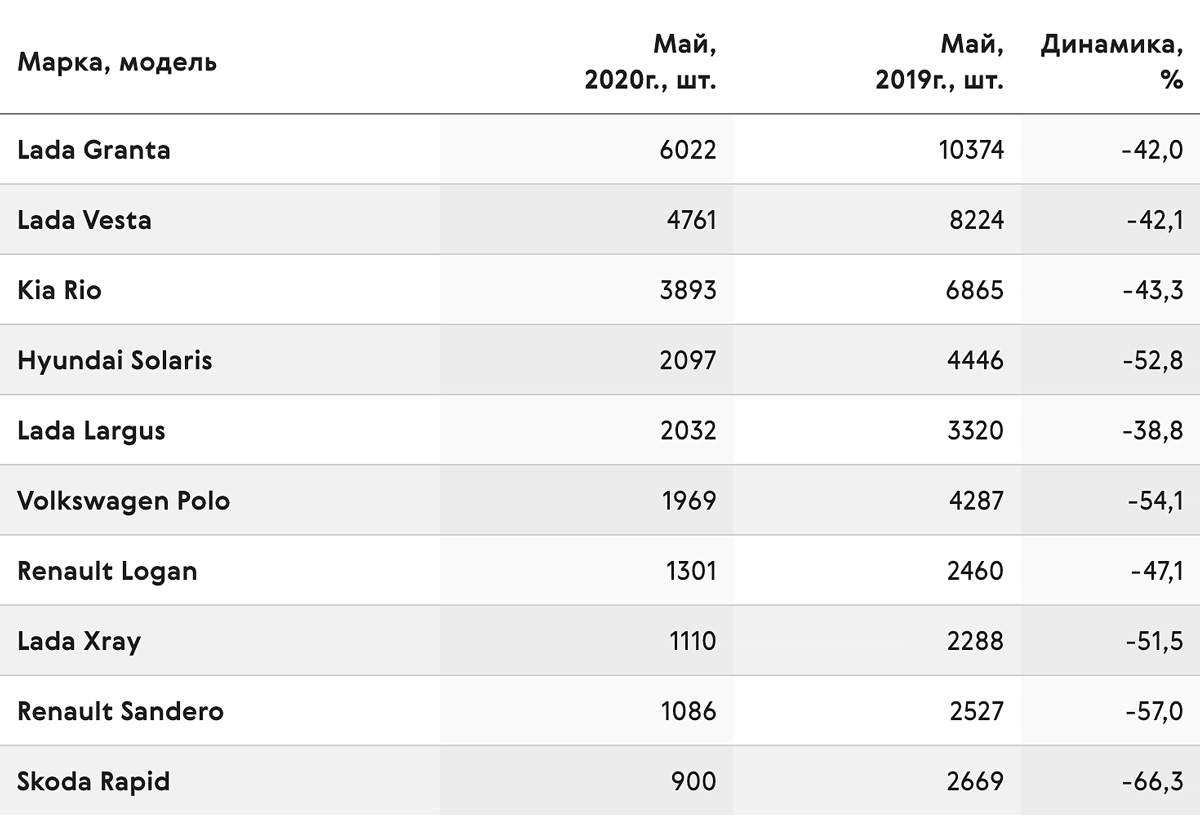Click the Volkswagen Polo model name
The height and width of the screenshot is (816, 1200).
point(124,501)
